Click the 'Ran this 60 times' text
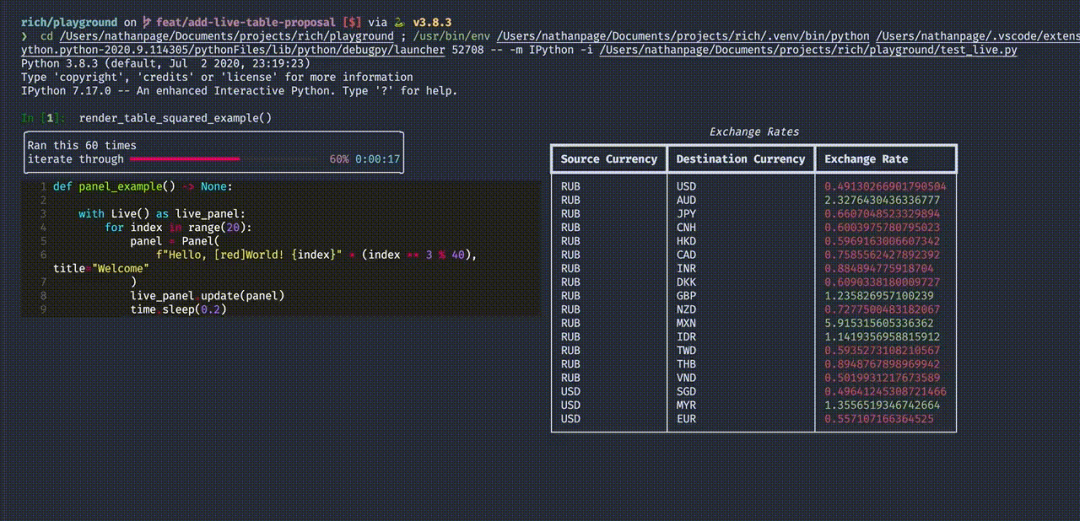Screen dimensions: 1080x521 (82, 145)
